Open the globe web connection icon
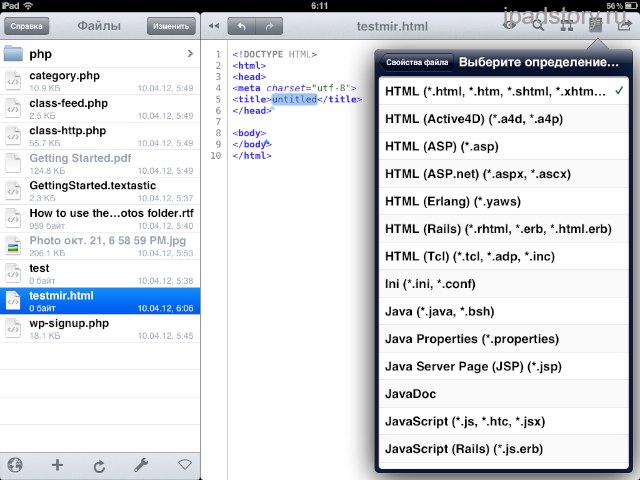The image size is (640, 480). click(15, 465)
